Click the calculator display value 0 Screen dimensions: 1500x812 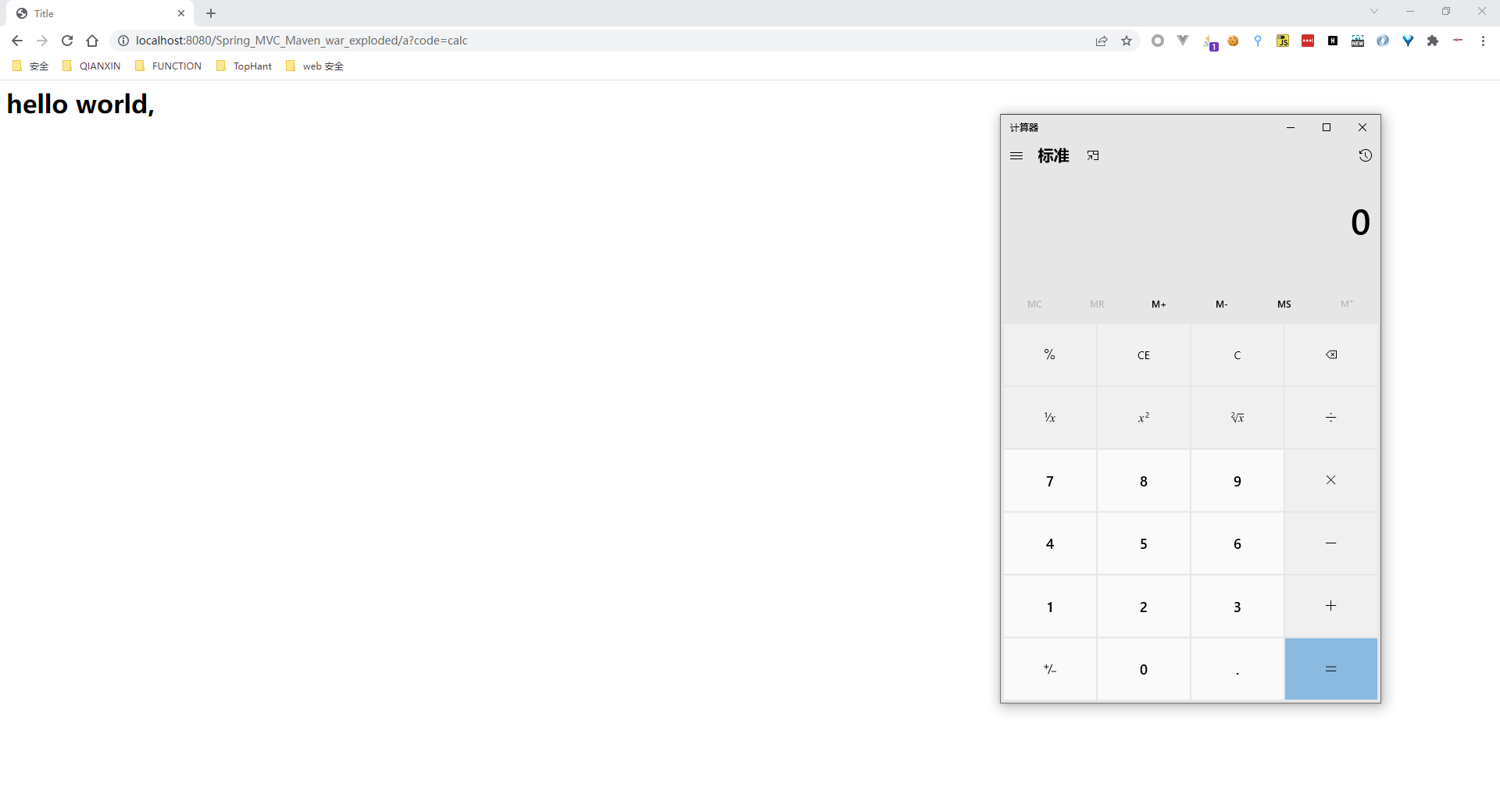(1360, 223)
